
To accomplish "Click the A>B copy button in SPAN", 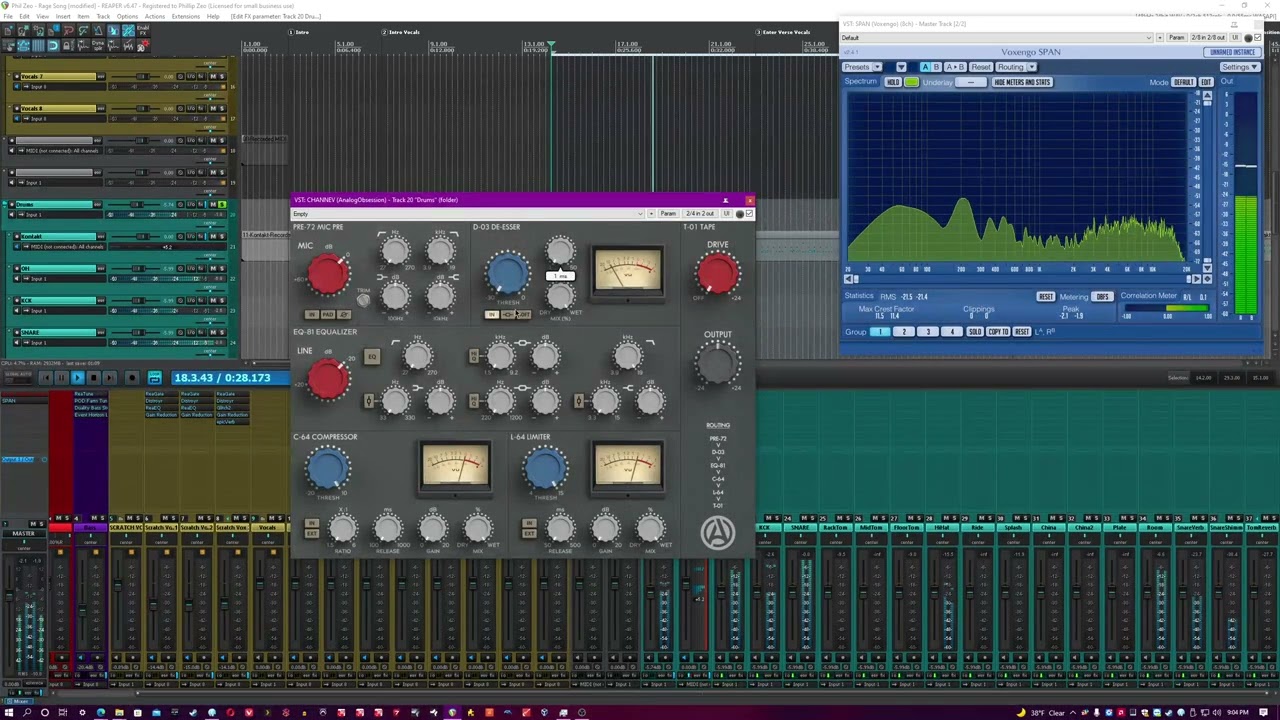I will pos(955,67).
